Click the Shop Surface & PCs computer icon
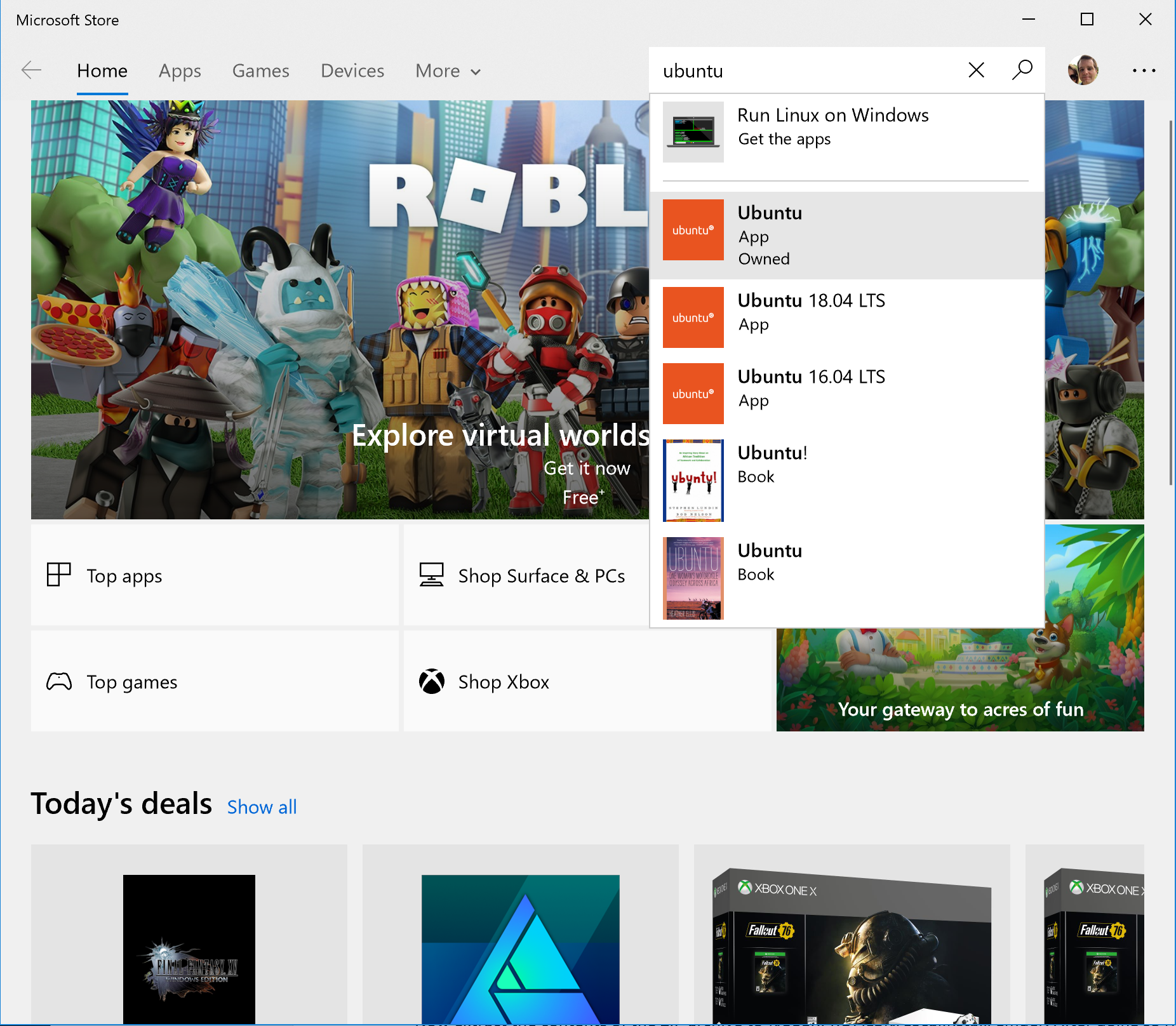 [x=431, y=575]
